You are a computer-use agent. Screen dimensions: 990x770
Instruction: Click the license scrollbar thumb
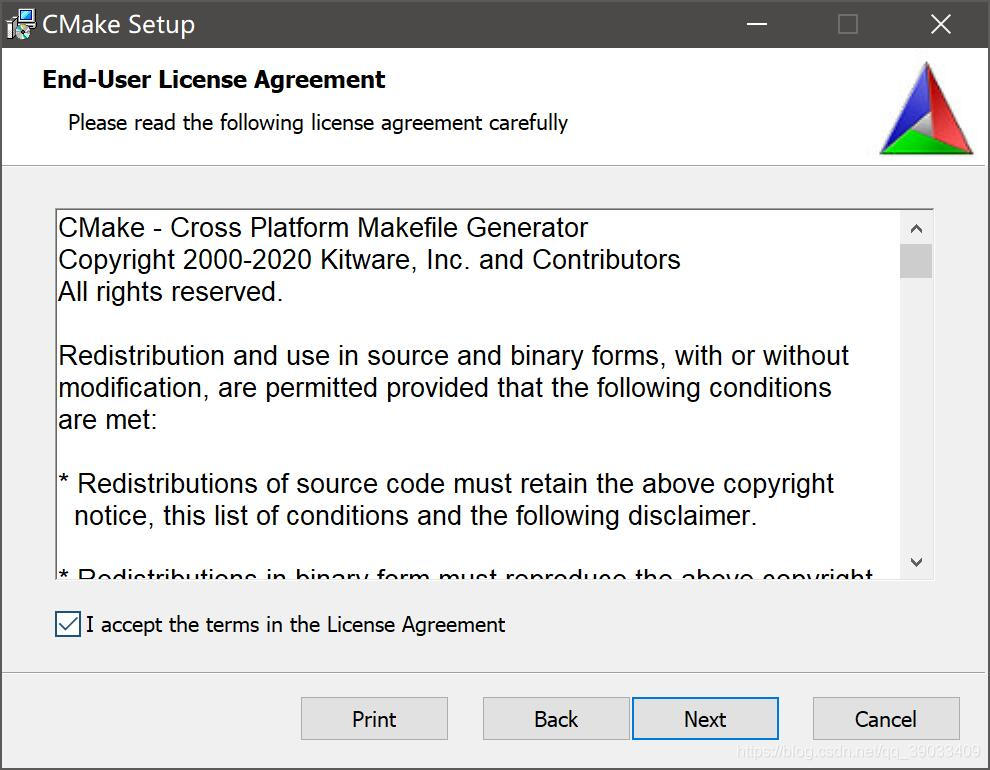click(x=916, y=261)
